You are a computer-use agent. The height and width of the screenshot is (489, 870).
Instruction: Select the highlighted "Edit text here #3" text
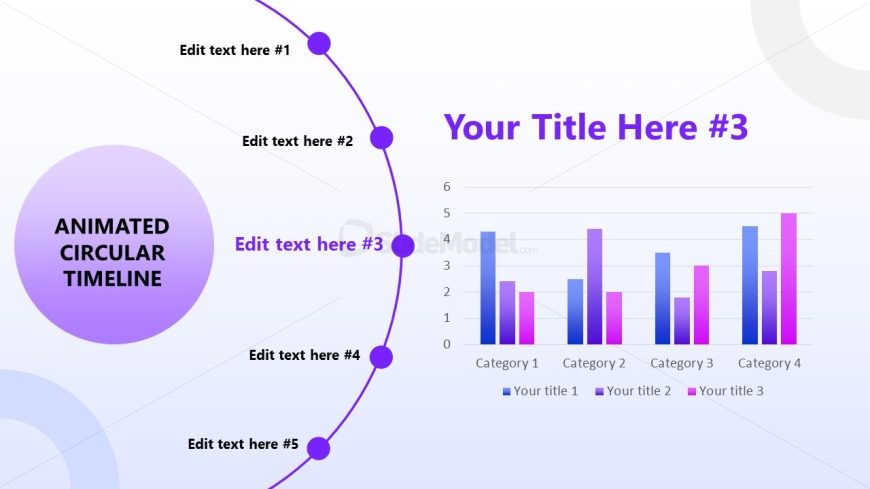click(309, 244)
